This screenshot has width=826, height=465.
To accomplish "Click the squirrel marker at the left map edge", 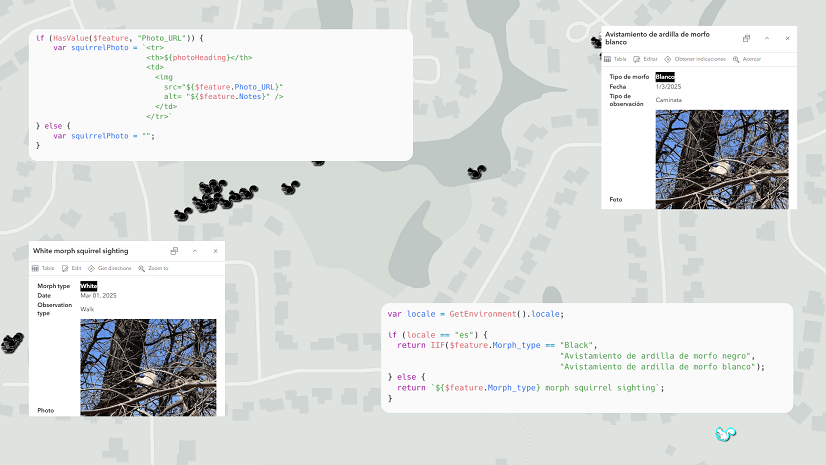I will (12, 342).
